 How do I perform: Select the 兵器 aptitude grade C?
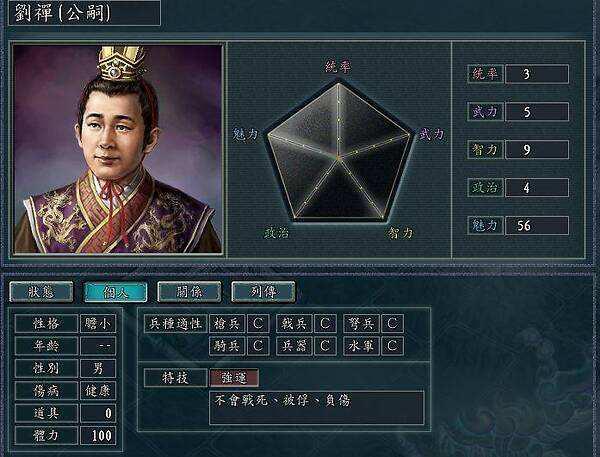click(325, 346)
